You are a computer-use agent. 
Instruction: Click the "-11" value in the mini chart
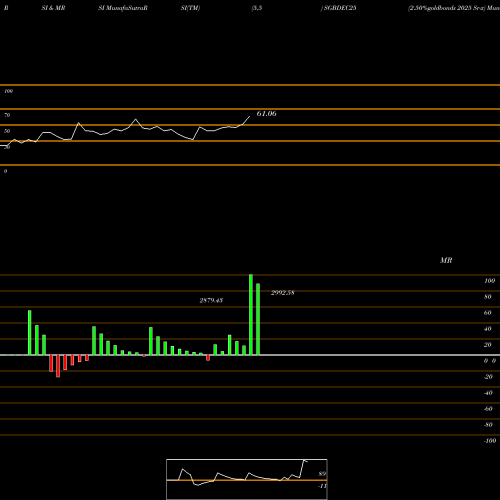coord(322,486)
